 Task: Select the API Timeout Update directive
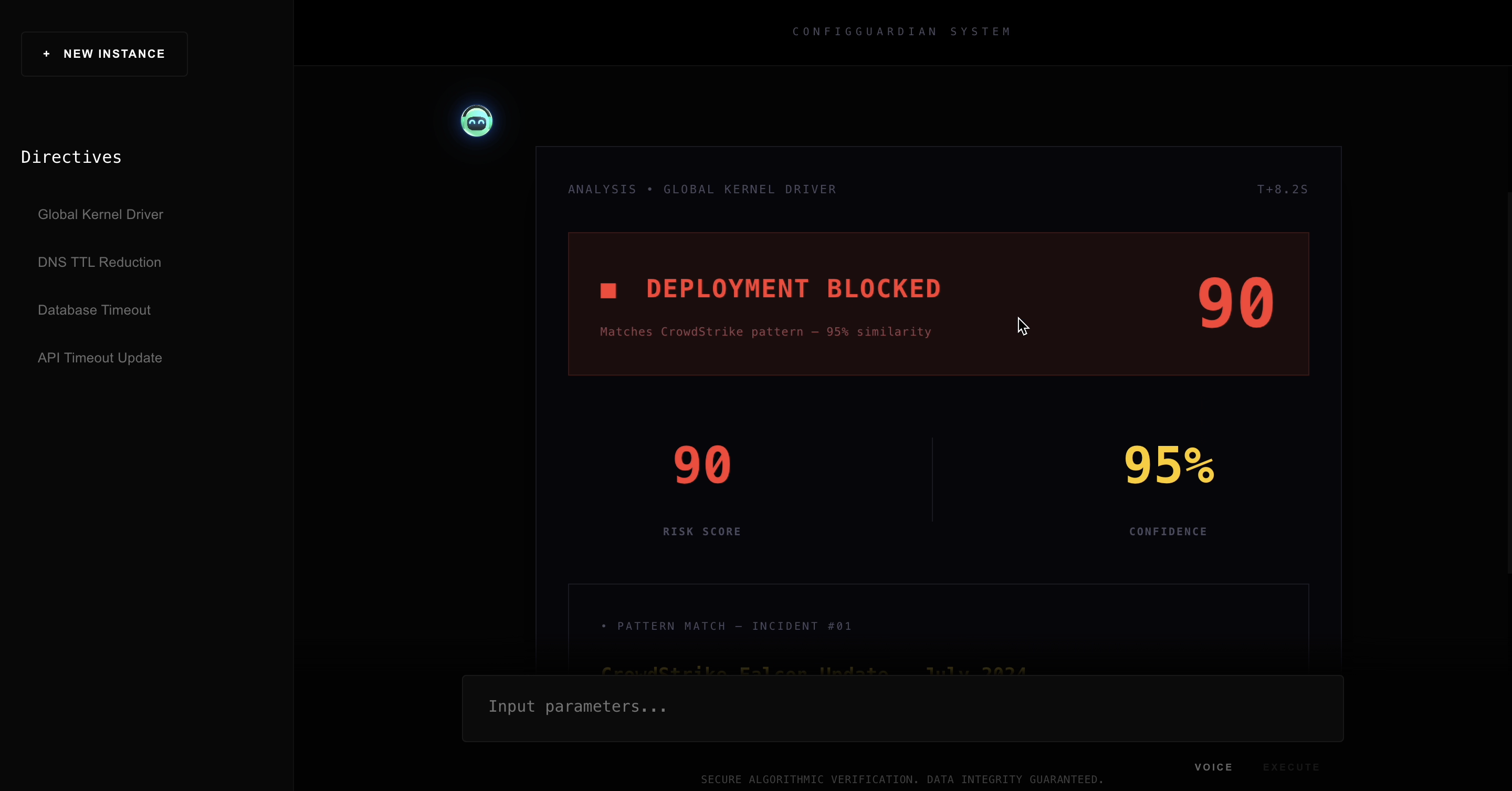coord(100,358)
